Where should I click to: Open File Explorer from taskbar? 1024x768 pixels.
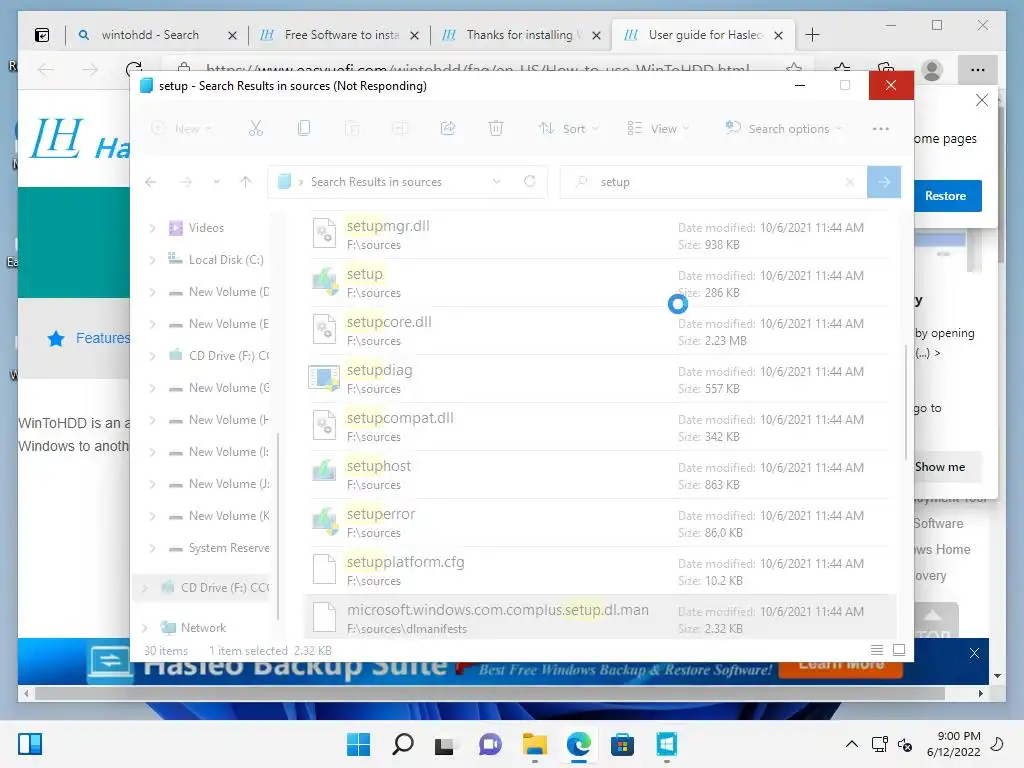point(535,744)
